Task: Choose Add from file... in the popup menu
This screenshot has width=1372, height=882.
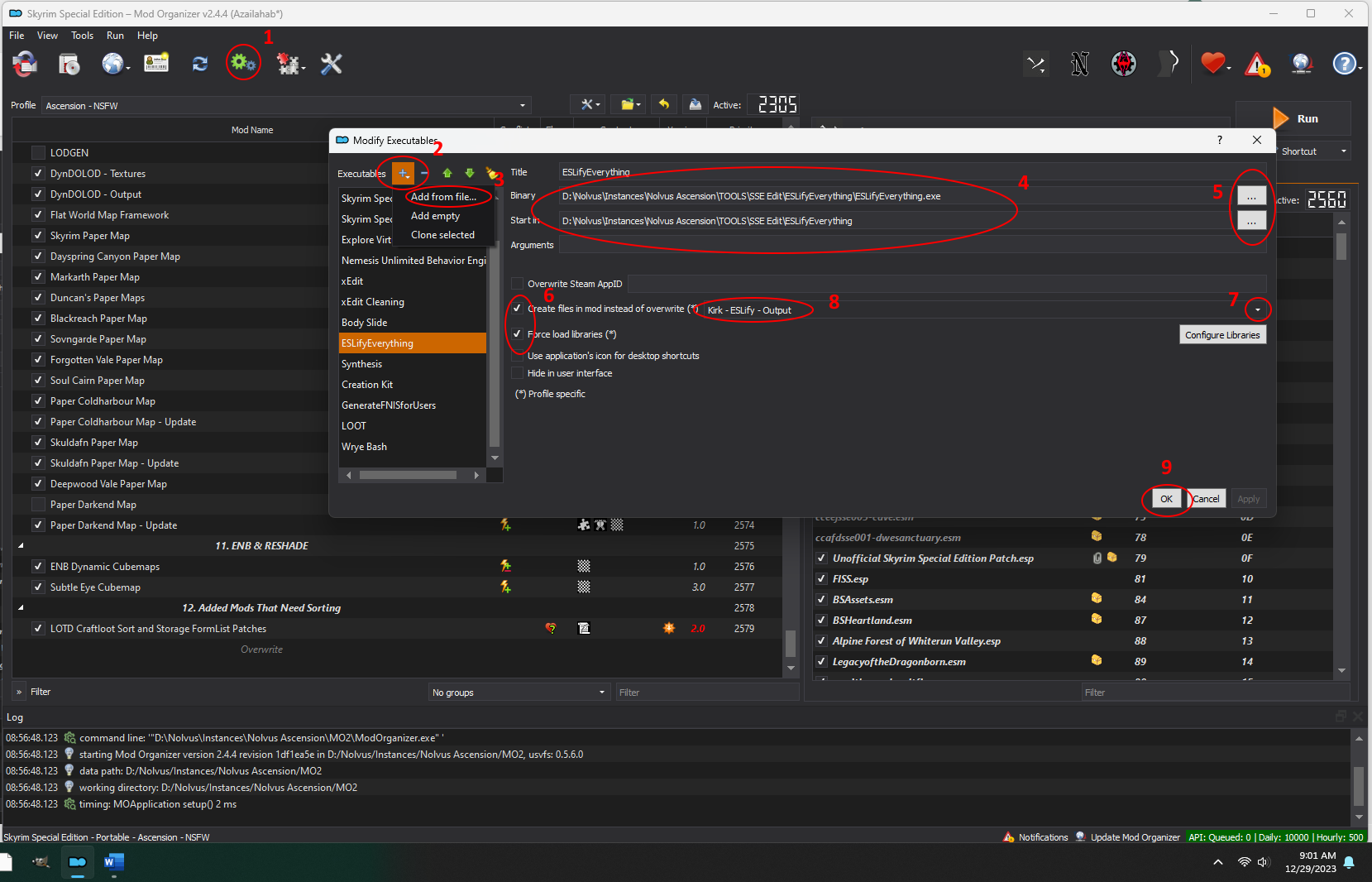Action: tap(444, 197)
